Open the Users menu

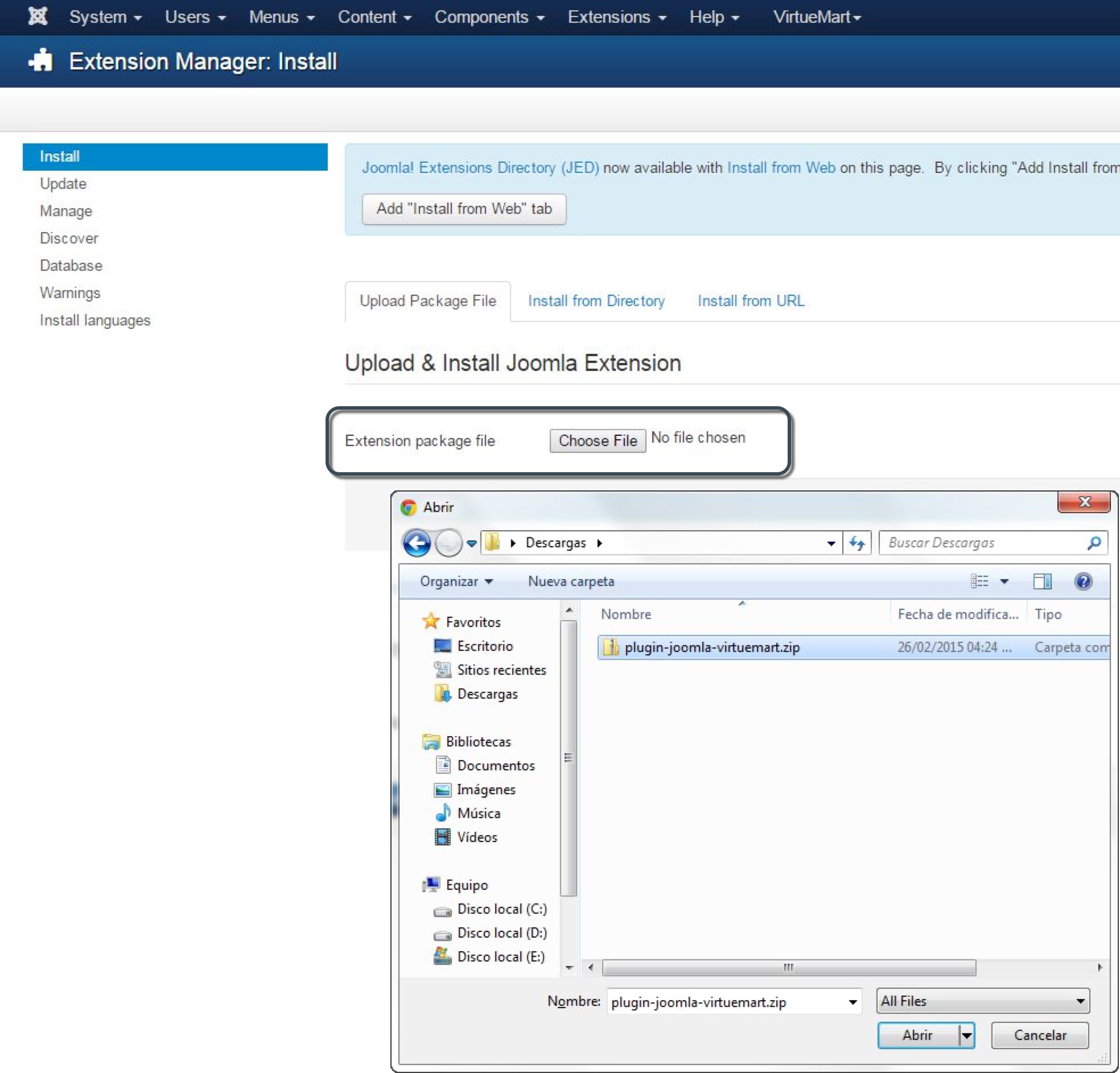coord(195,16)
